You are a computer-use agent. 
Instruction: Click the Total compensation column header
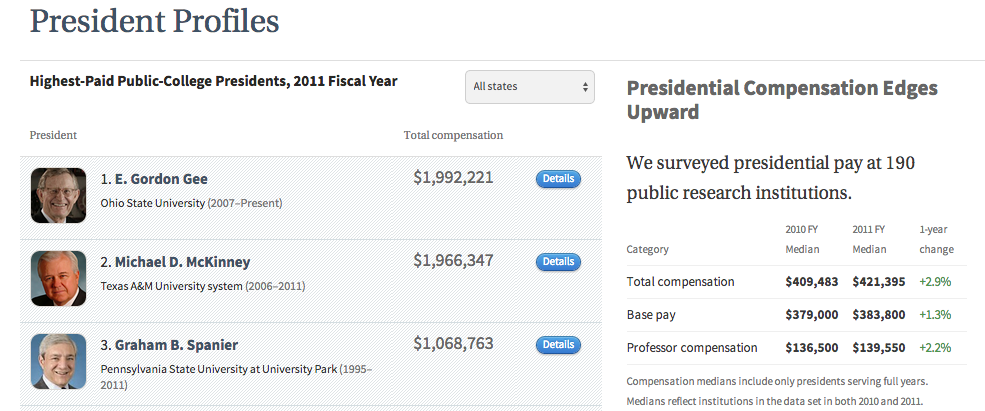(453, 135)
